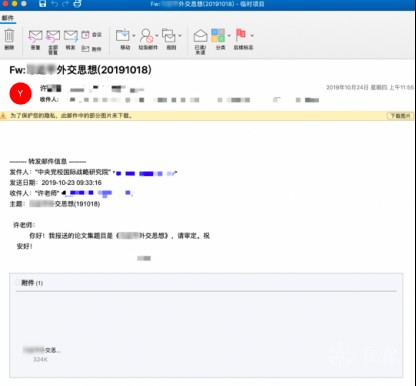Click the Reply All envelope icon
Viewport: 416px width, 386px height.
pos(53,36)
